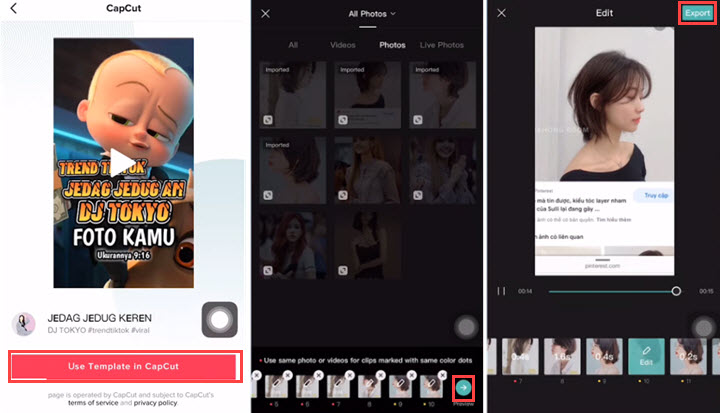Screen dimensions: 720x413
Task: Edit the photo in clip slot 8
Action: tap(369, 387)
